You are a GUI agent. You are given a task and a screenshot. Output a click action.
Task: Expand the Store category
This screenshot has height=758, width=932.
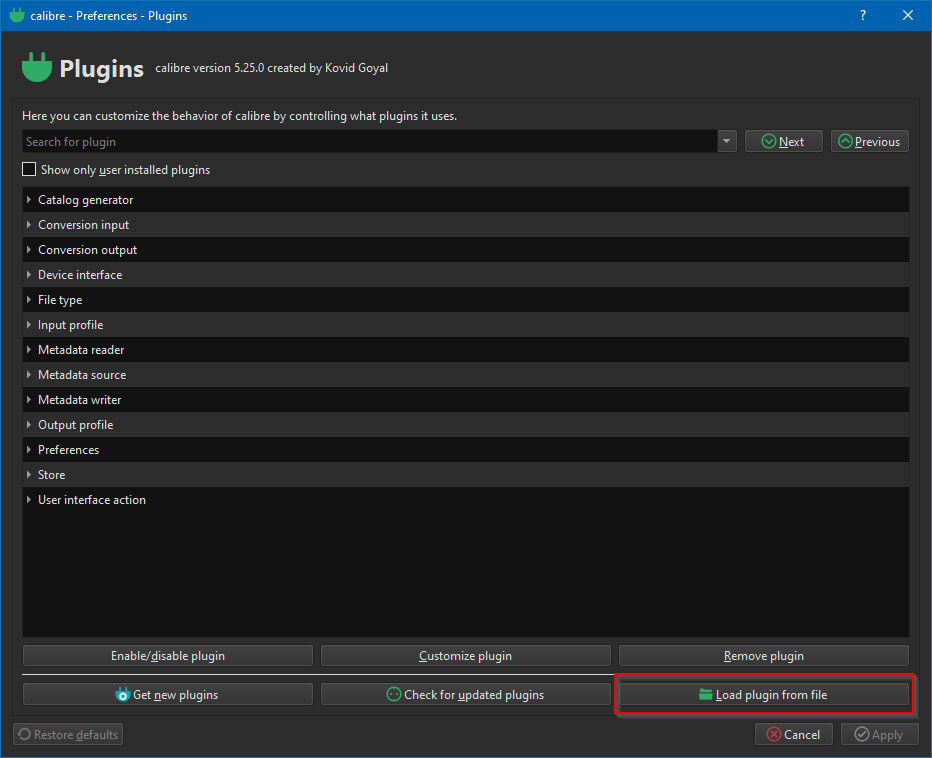[x=29, y=474]
